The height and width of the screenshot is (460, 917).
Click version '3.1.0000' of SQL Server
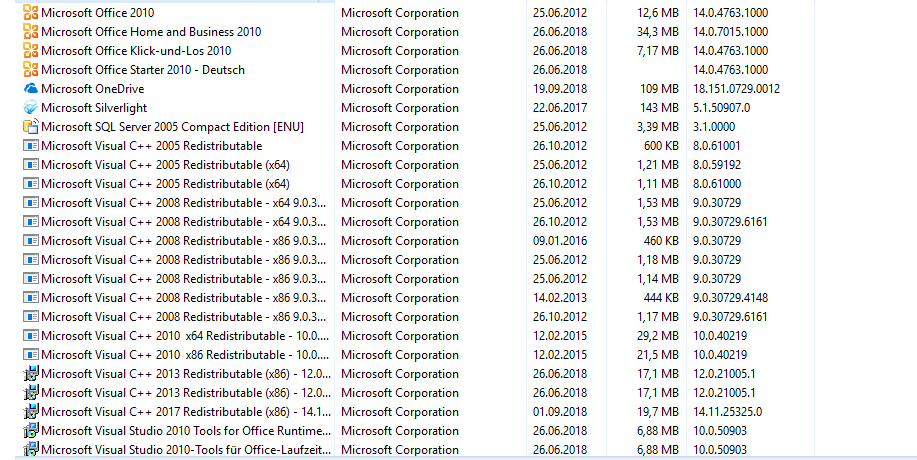(714, 126)
